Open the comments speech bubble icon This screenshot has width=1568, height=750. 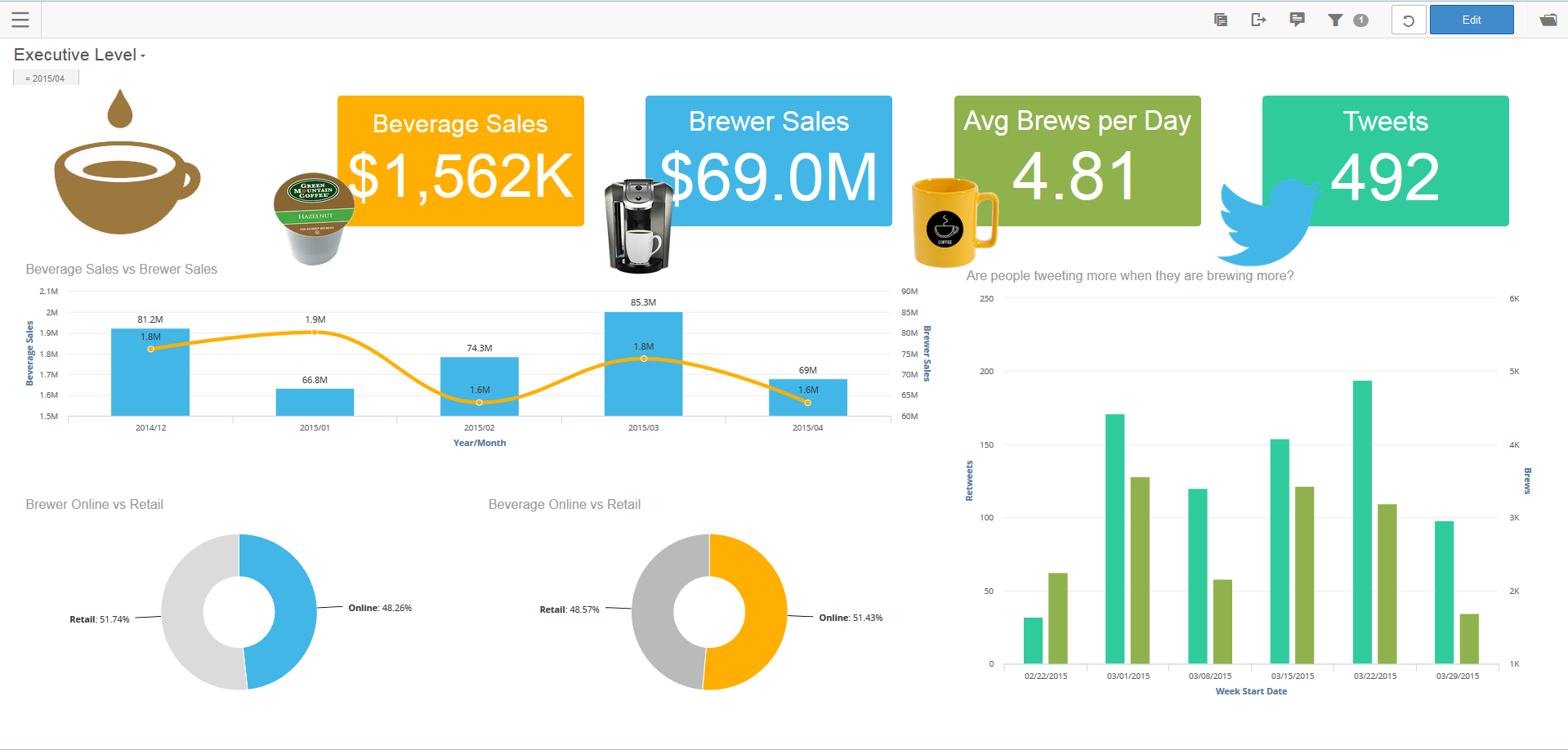[1297, 20]
